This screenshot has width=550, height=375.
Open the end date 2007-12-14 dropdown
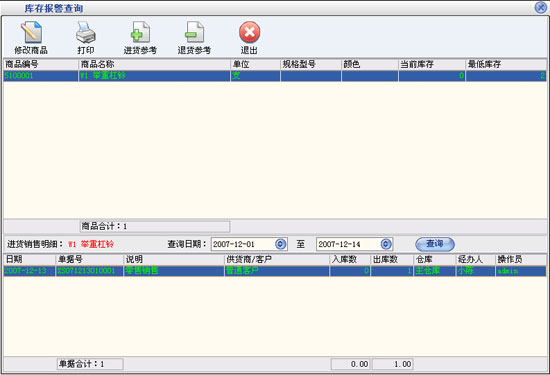pos(386,244)
